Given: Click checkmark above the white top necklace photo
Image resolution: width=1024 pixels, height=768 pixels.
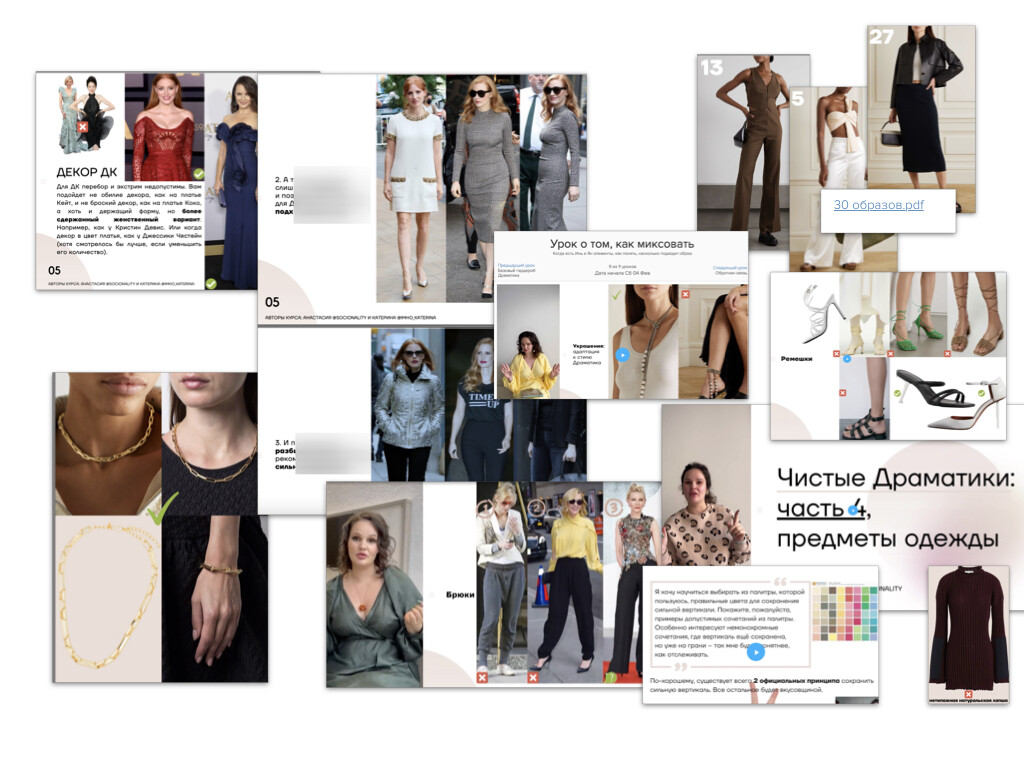Looking at the screenshot, I should click(x=616, y=294).
